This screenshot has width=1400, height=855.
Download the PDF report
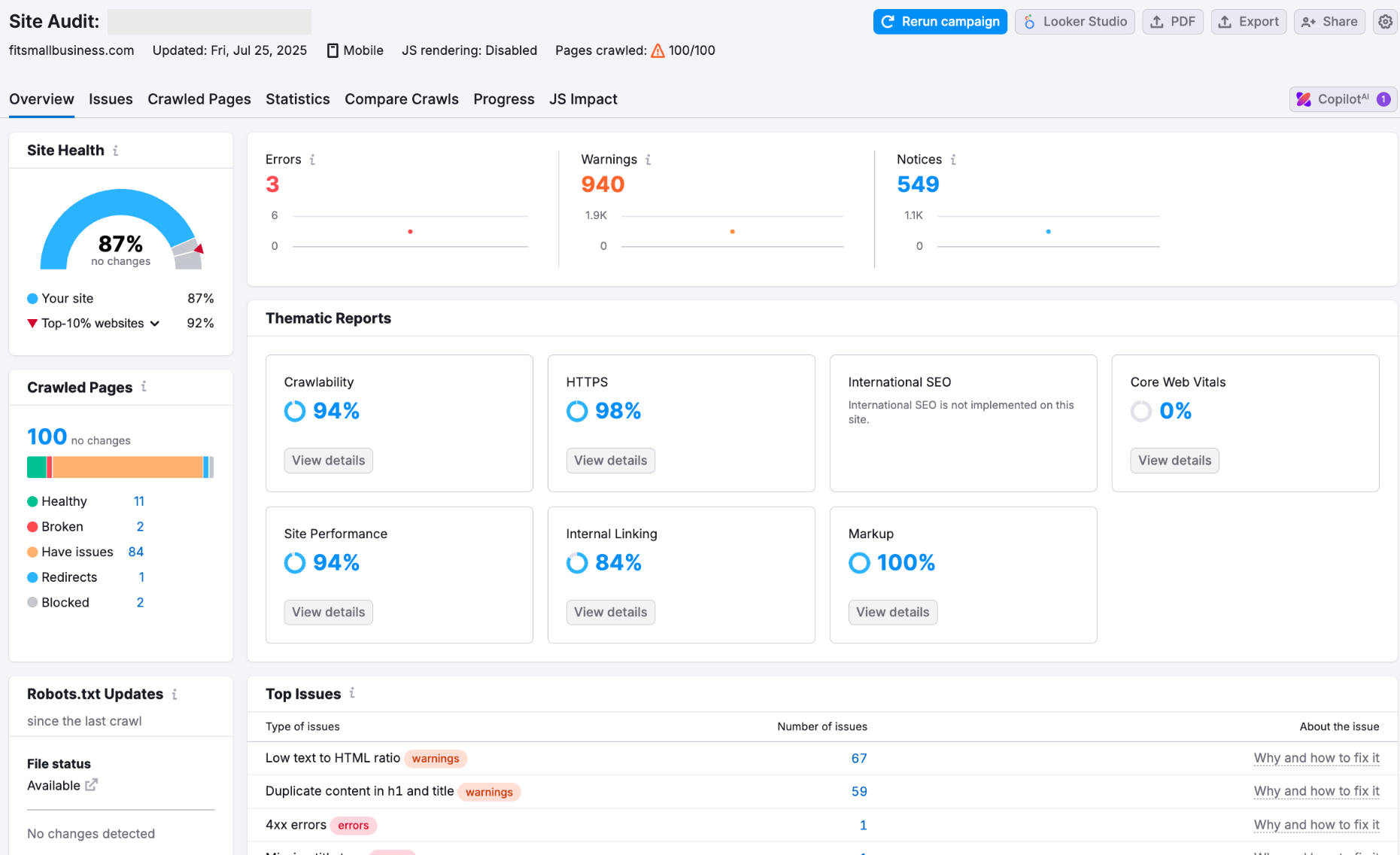tap(1173, 22)
